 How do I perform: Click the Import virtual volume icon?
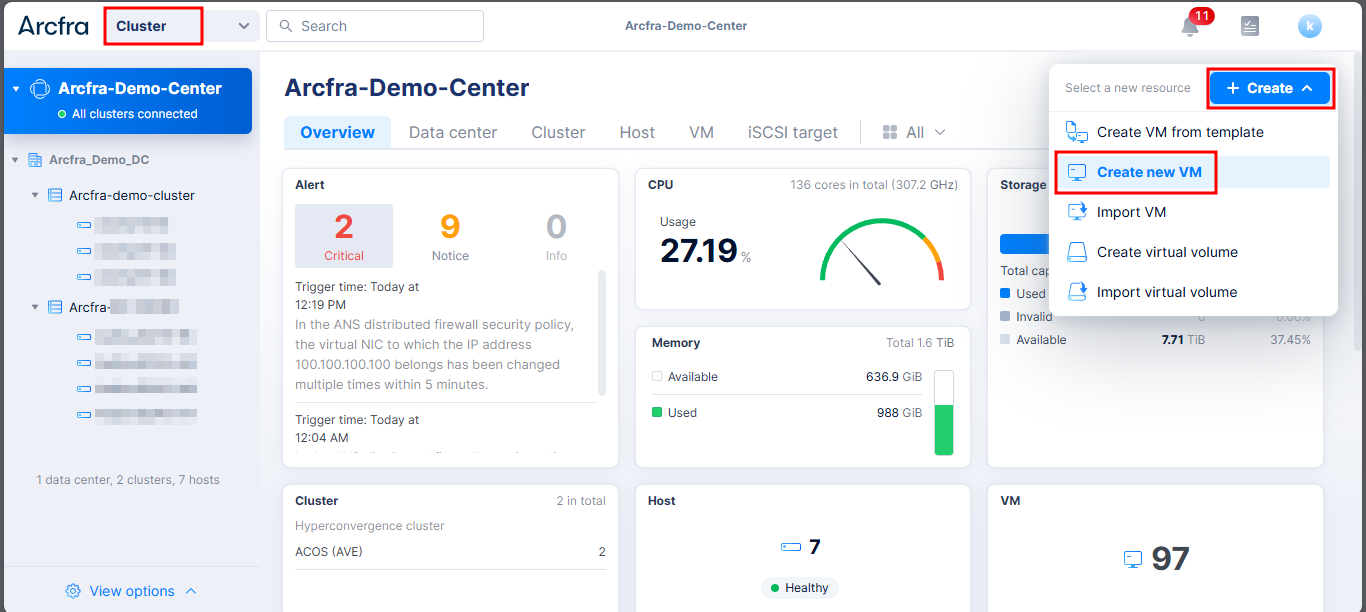pyautogui.click(x=1077, y=292)
